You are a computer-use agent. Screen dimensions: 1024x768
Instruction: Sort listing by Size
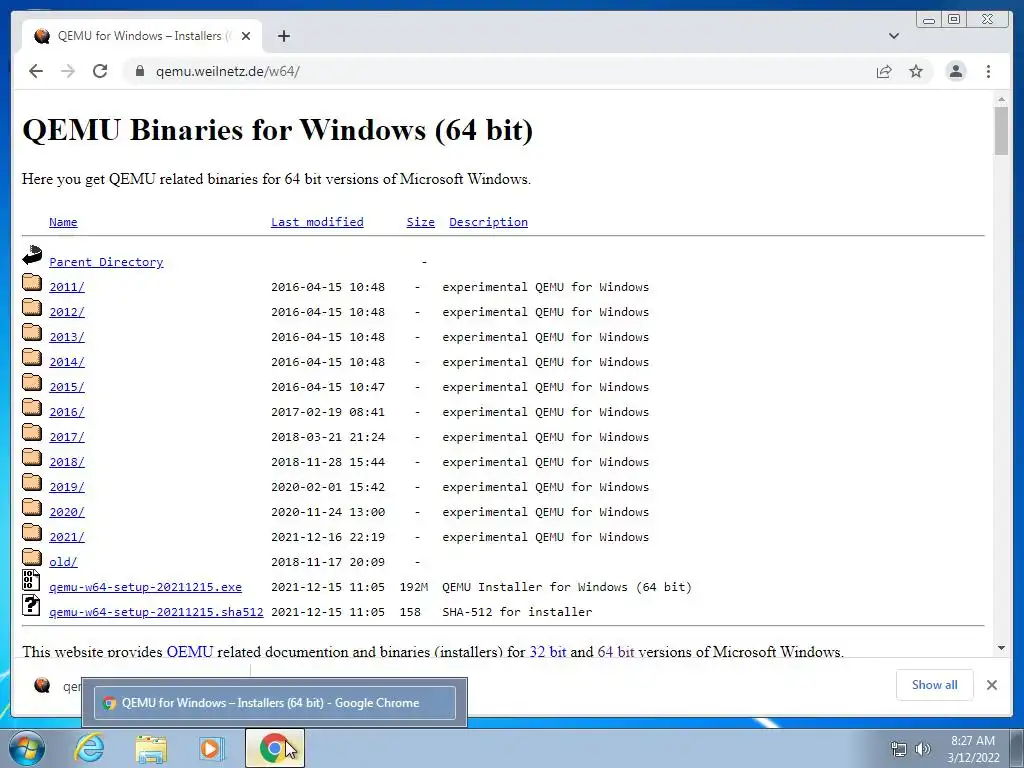(421, 222)
